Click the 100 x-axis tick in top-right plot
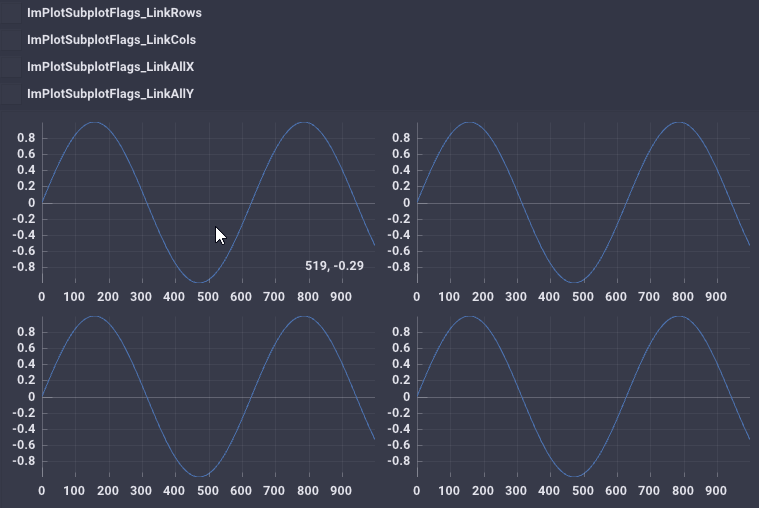This screenshot has height=508, width=759. click(x=449, y=297)
